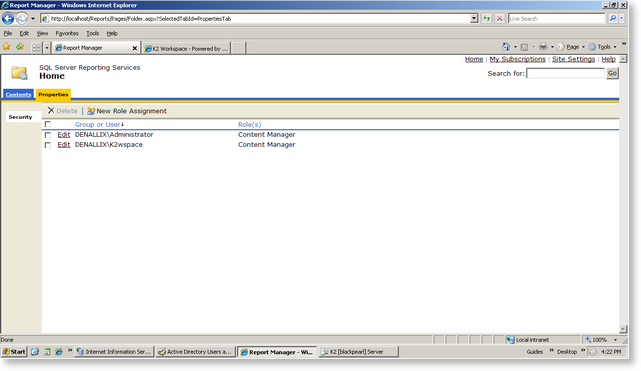Switch to the Contents tab
Image resolution: width=641 pixels, height=371 pixels.
pos(18,94)
